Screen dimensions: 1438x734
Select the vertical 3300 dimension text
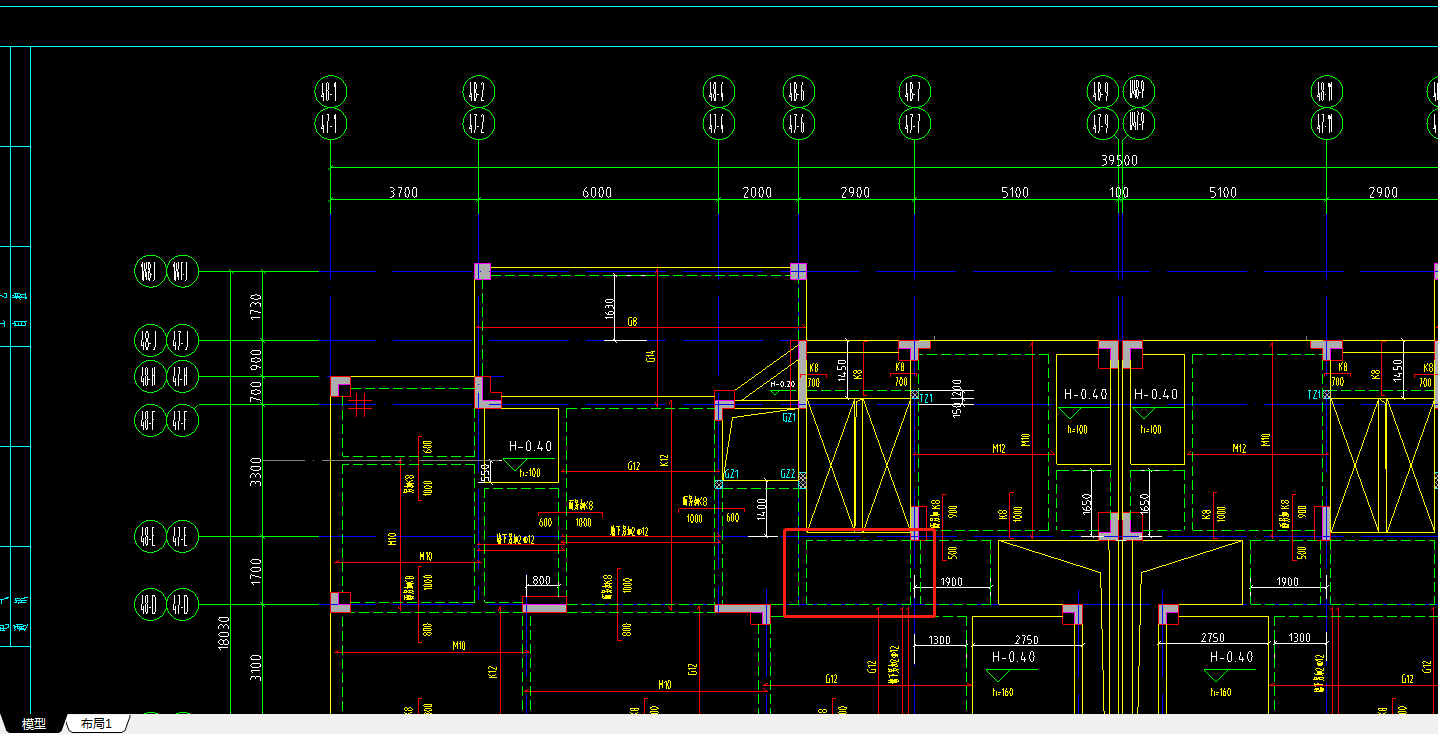pyautogui.click(x=256, y=470)
